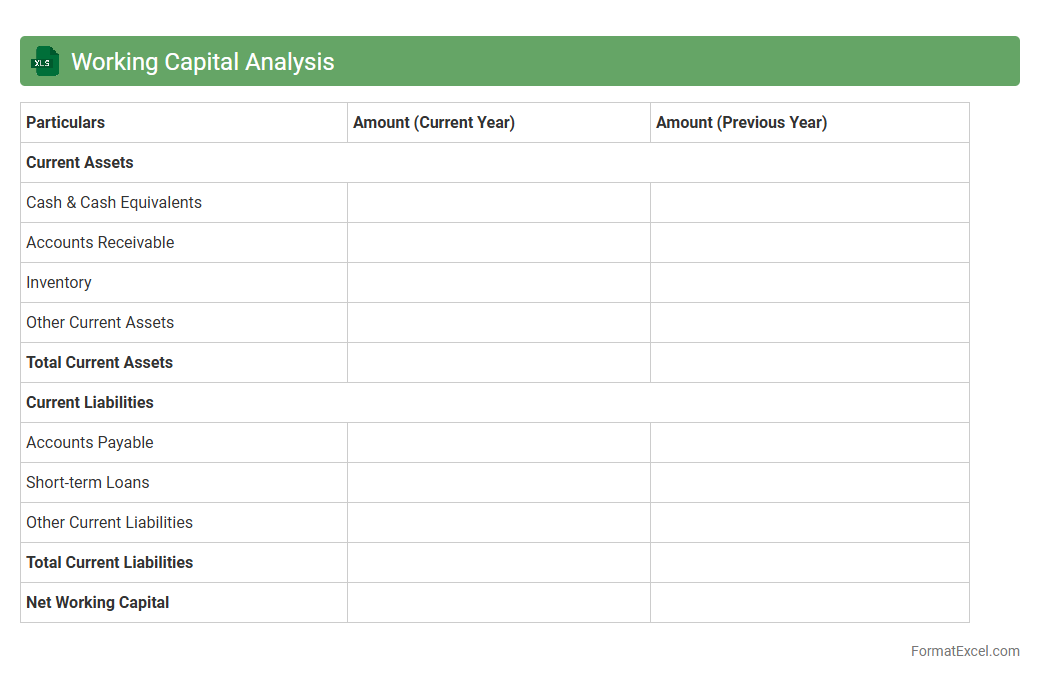Click Total Current Liabilities previous year cell
Screen dimensions: 1040x680
coord(809,562)
